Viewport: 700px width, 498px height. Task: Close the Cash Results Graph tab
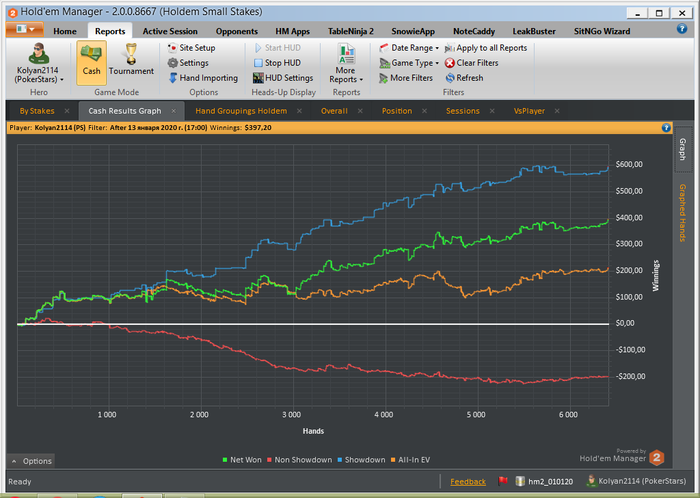coord(174,111)
